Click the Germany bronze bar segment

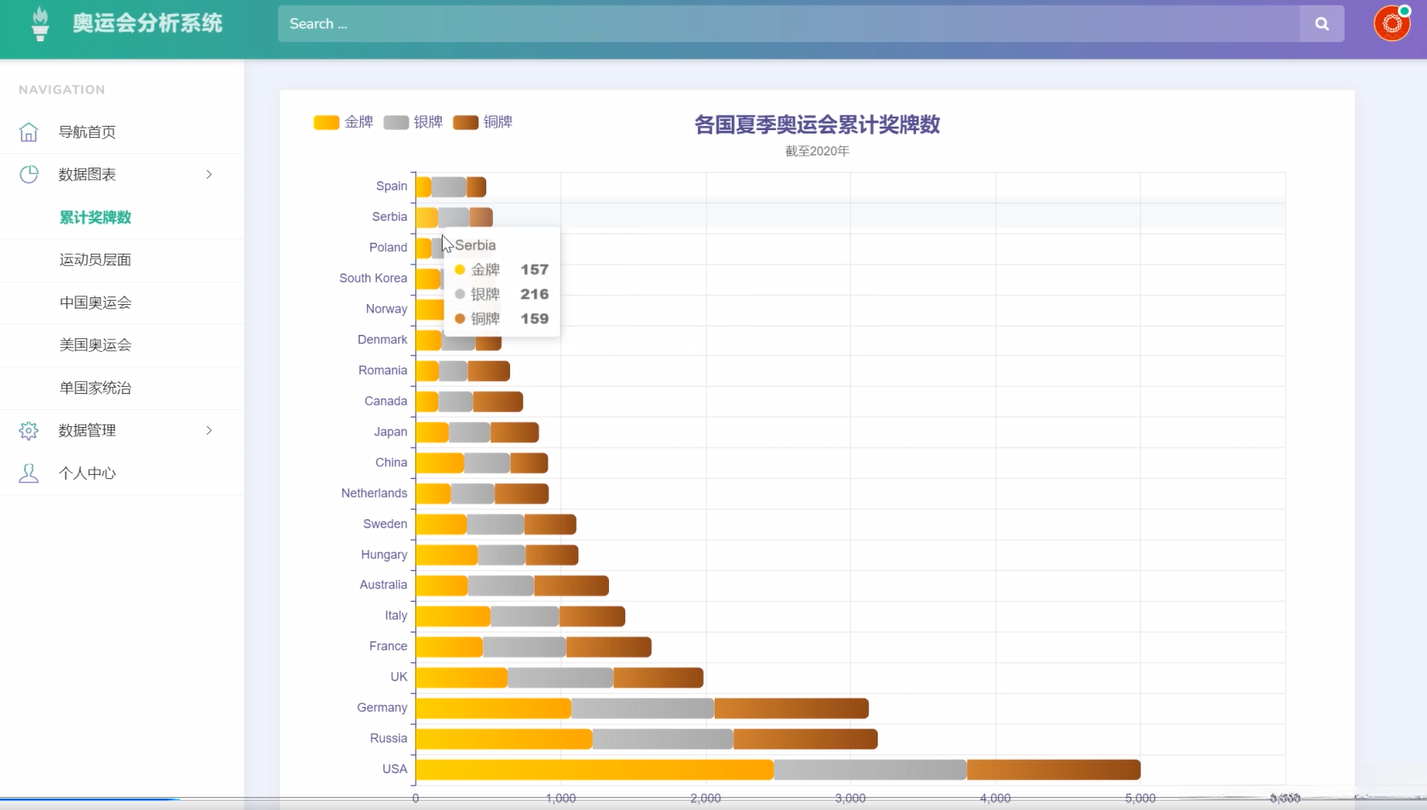click(792, 708)
